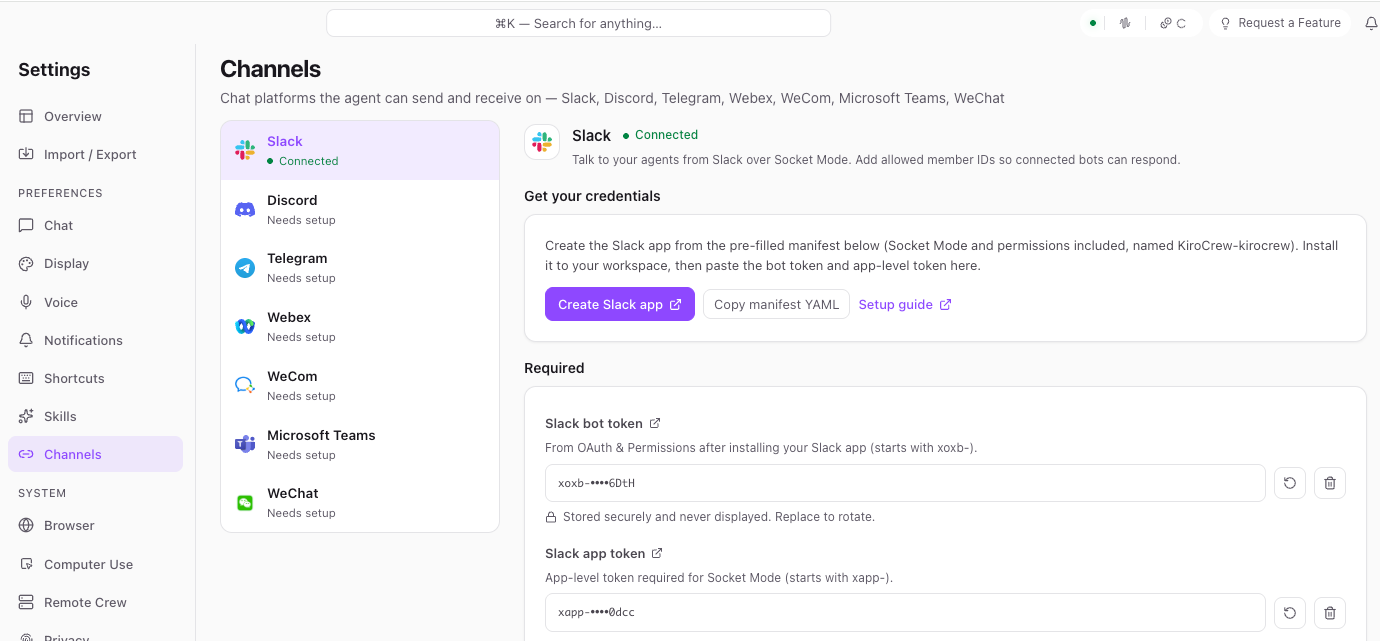The width and height of the screenshot is (1380, 641).
Task: Open the notifications bell in top bar
Action: coord(1371,23)
